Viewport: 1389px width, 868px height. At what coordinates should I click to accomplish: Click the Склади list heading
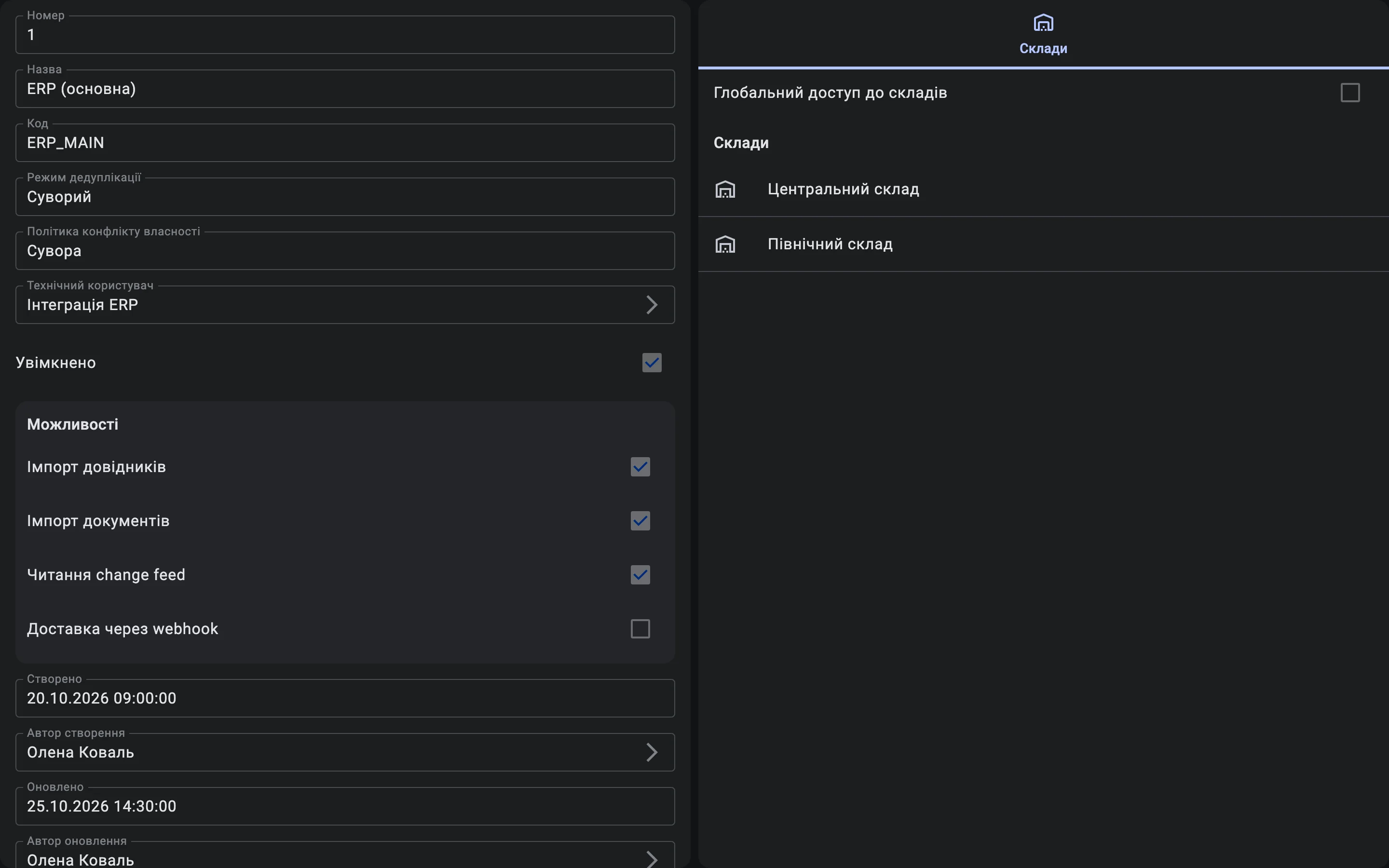tap(741, 143)
